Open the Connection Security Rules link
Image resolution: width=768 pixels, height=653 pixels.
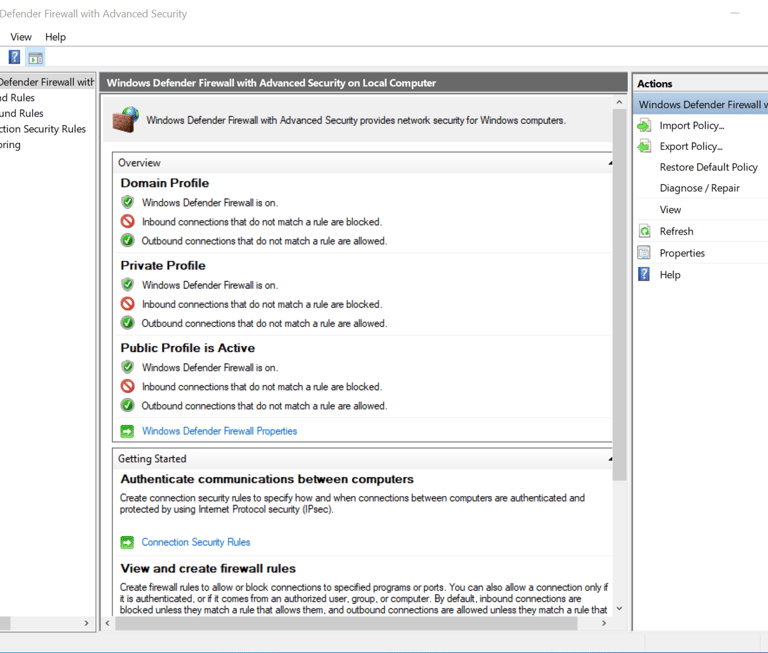[x=196, y=542]
